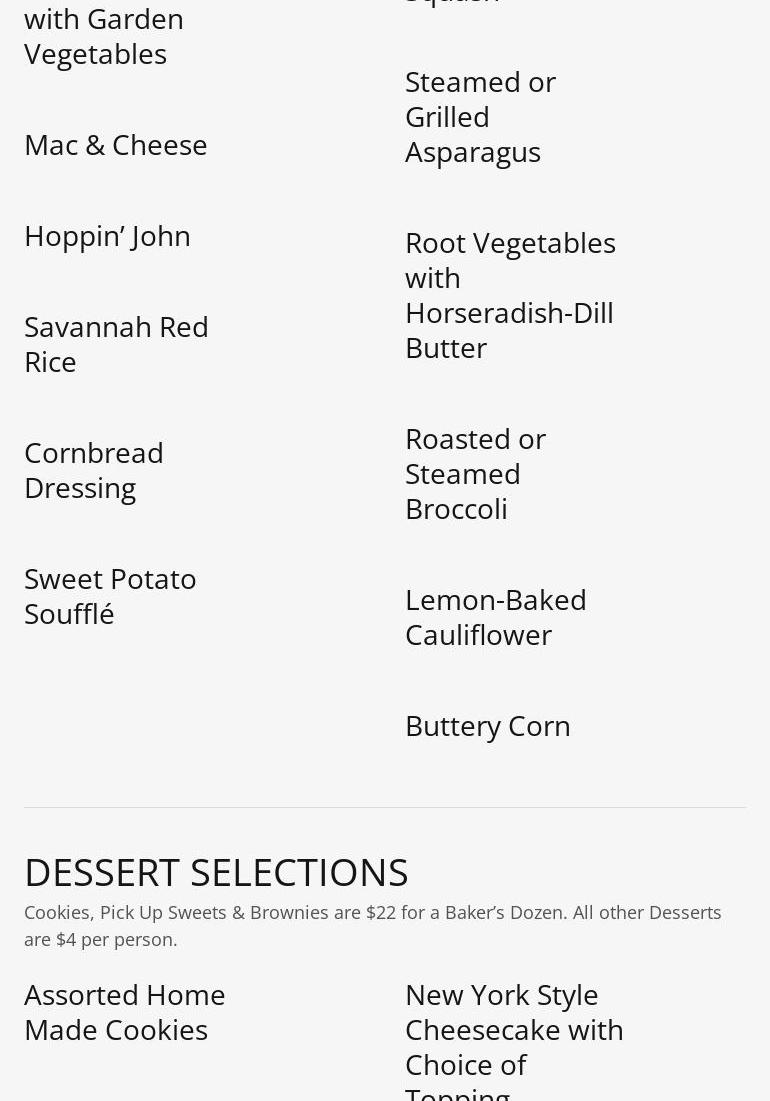Select Sweet Potato Soufflé entry
The image size is (770, 1101).
(110, 597)
